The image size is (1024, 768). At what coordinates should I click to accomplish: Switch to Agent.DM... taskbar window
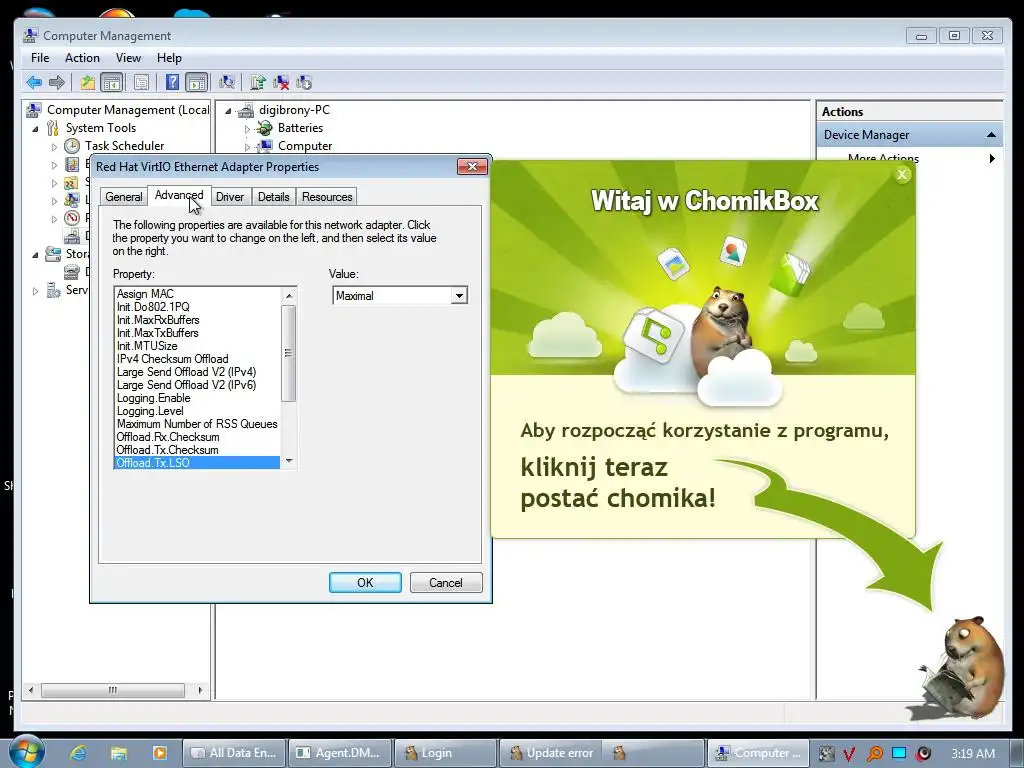point(339,753)
